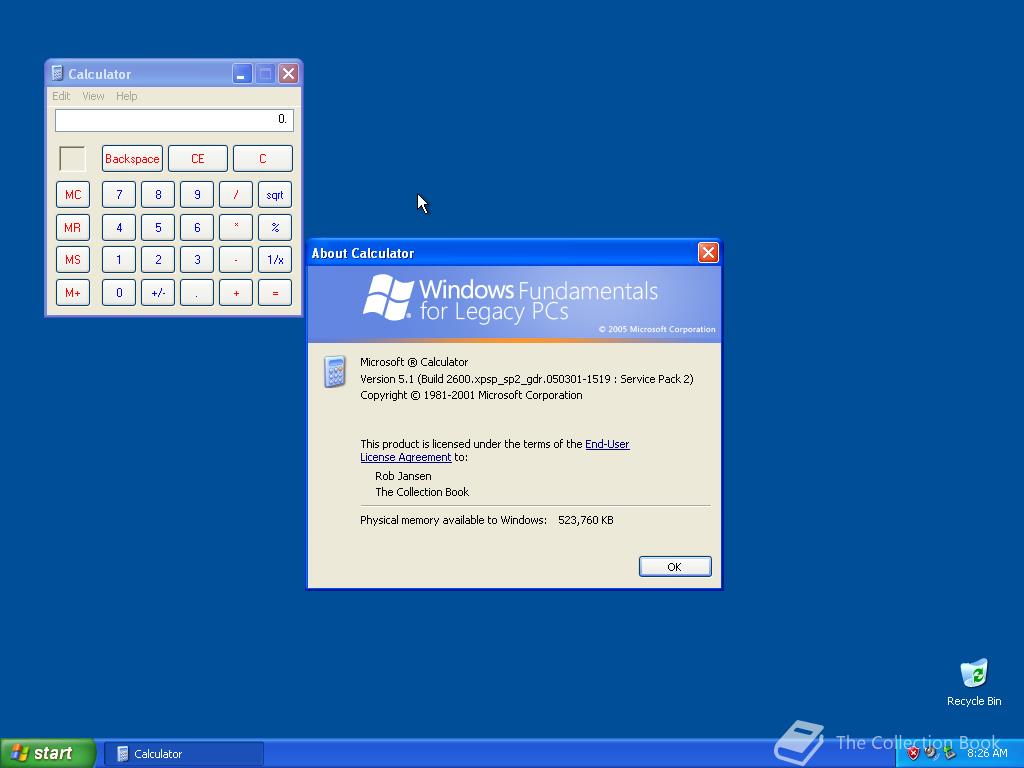Click the divide (/) button

236,195
